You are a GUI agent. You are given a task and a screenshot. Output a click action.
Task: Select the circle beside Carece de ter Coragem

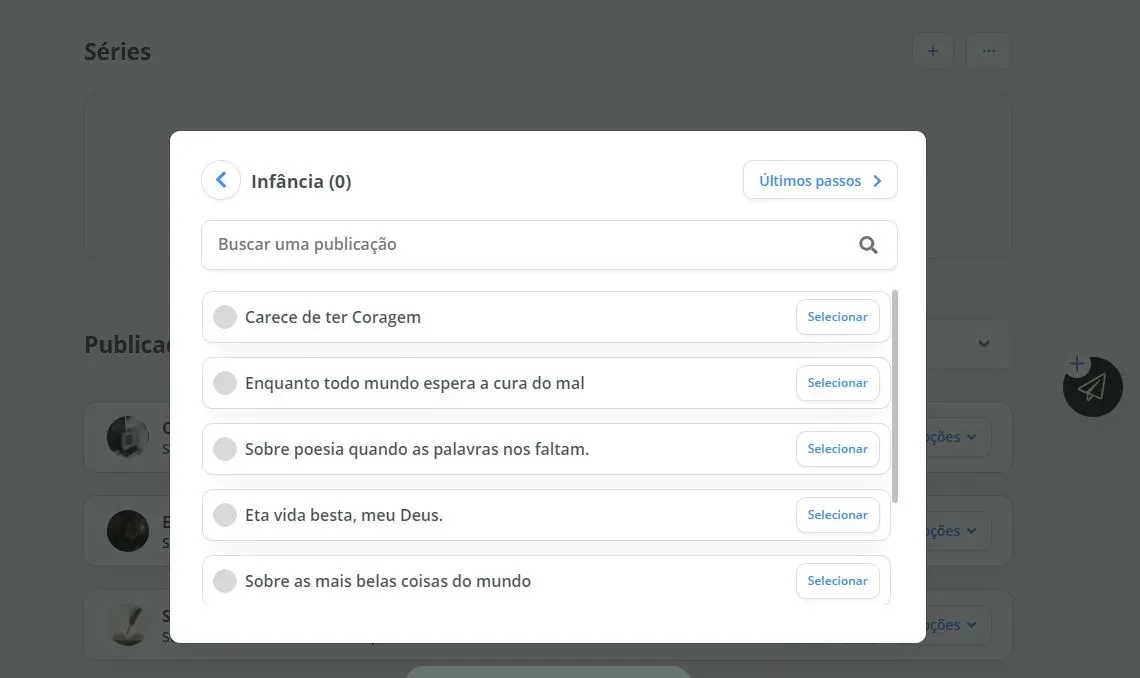click(224, 316)
